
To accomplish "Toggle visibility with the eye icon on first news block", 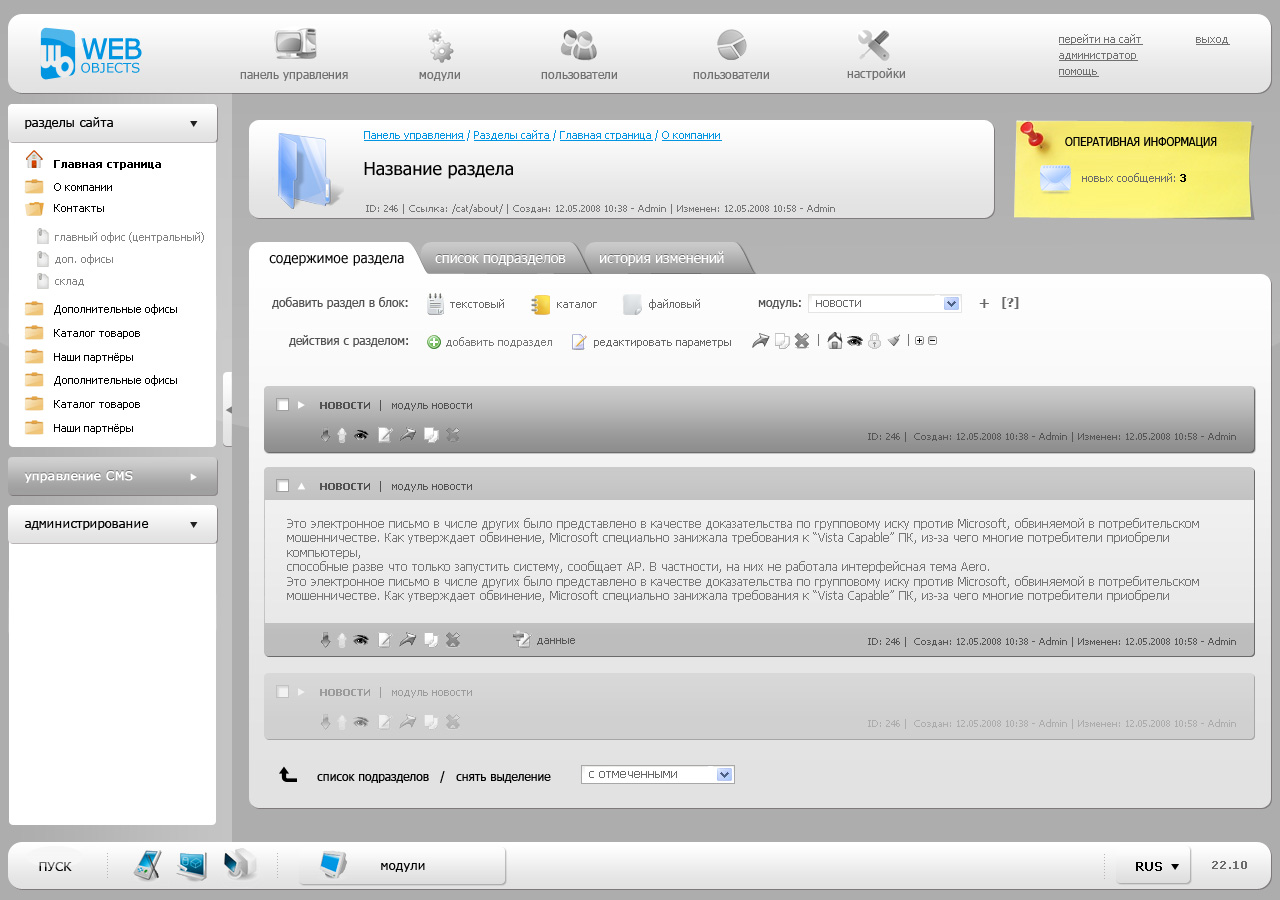I will (x=362, y=435).
